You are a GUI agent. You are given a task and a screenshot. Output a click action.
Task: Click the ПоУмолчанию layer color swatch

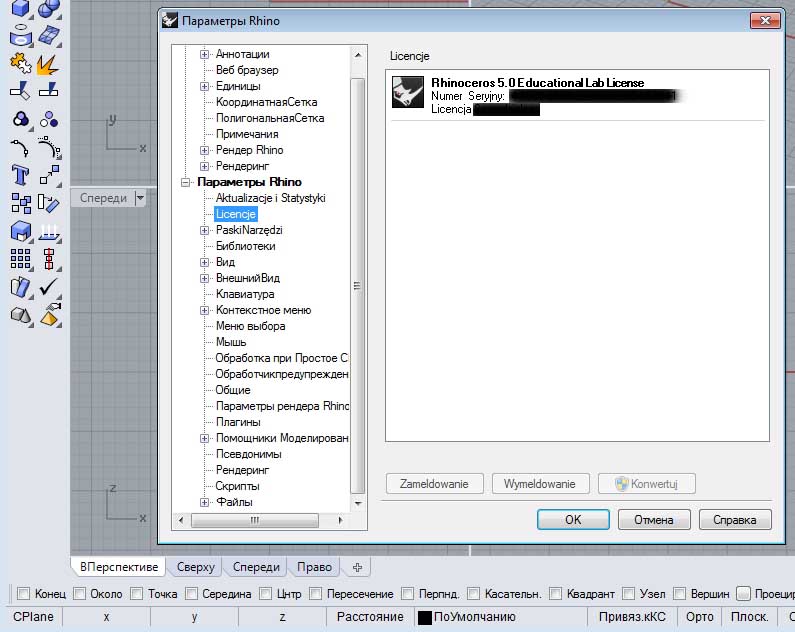(x=424, y=617)
